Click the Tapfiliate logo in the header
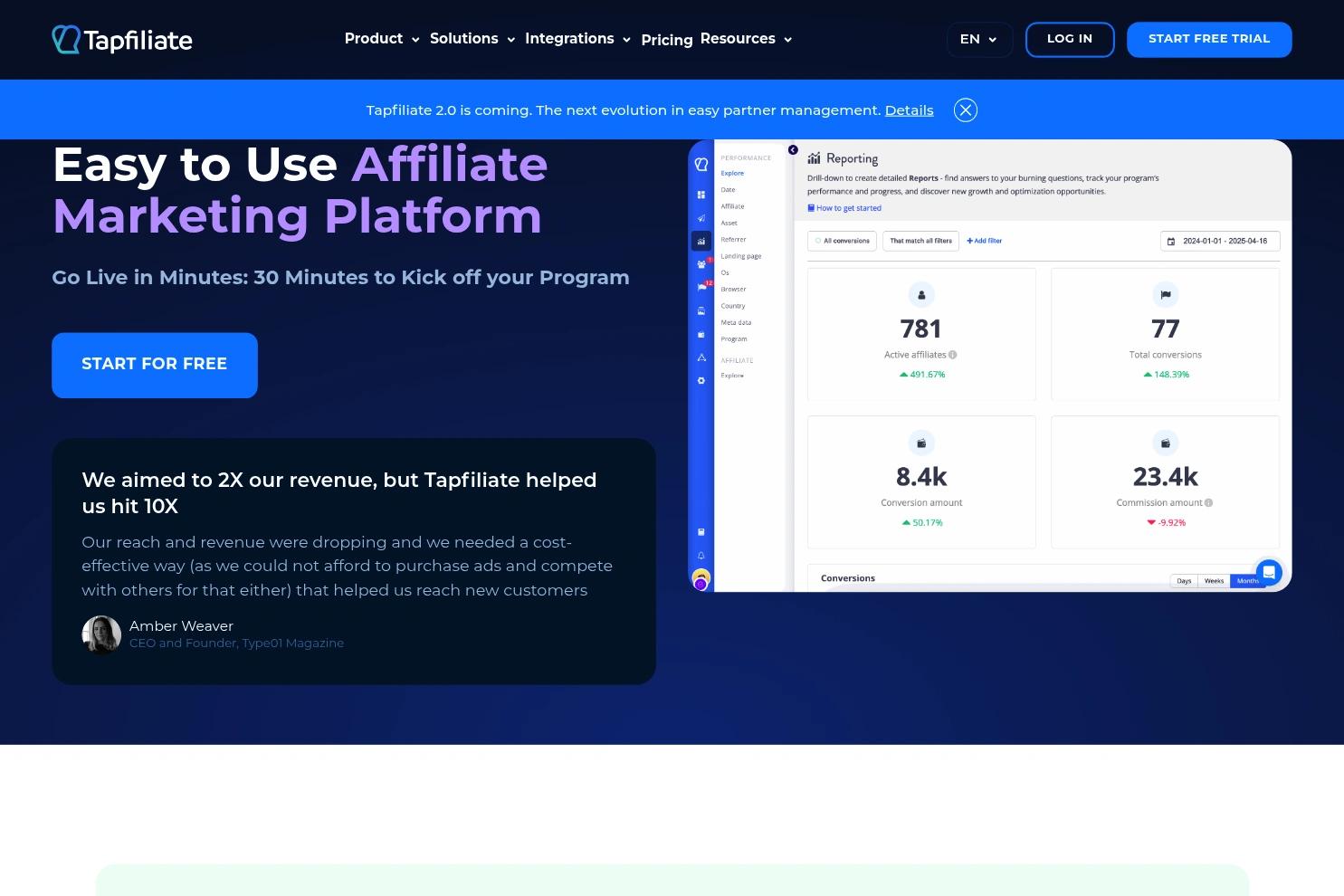The height and width of the screenshot is (896, 1344). coord(122,40)
